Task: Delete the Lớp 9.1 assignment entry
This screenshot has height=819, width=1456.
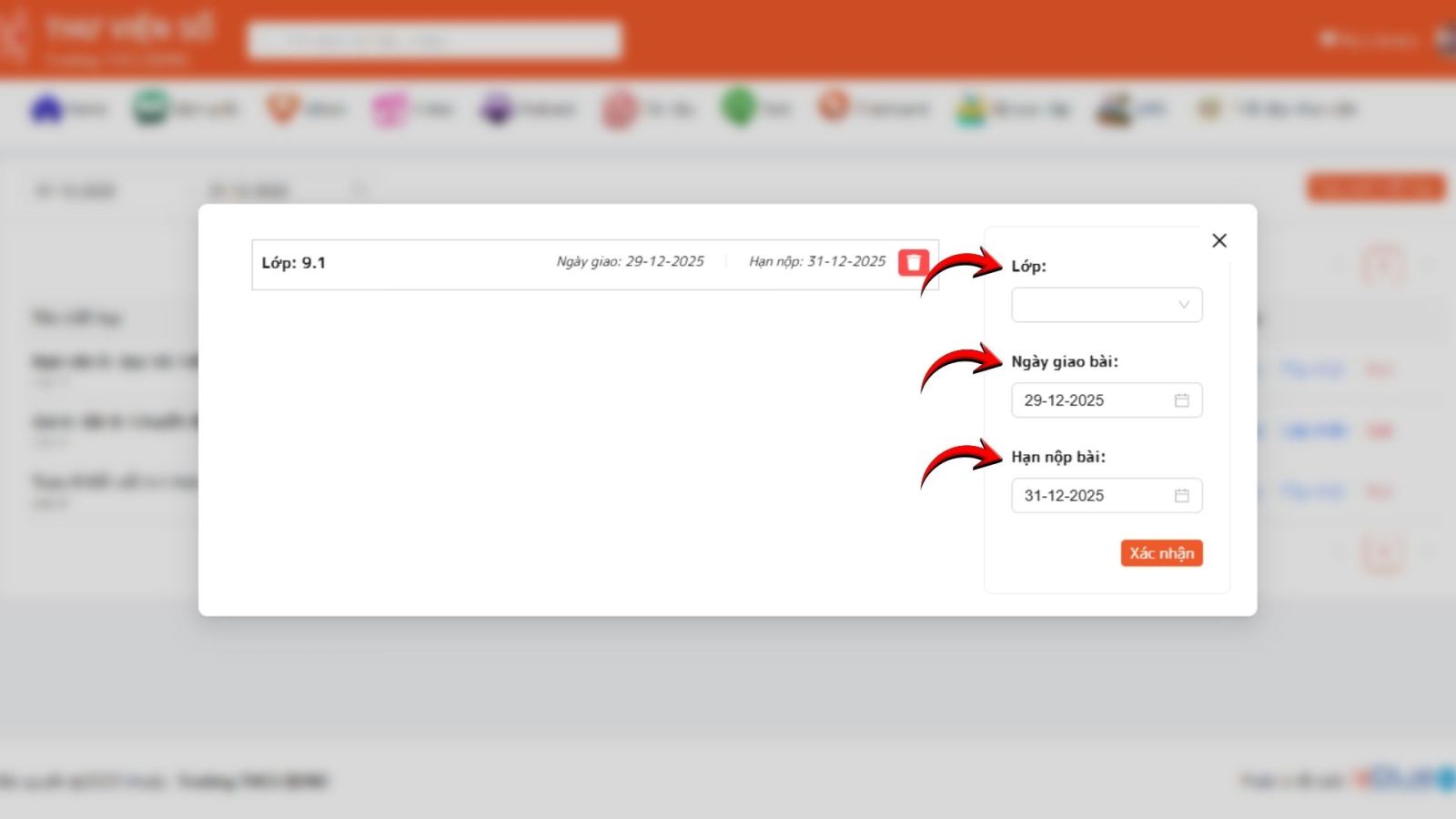Action: (x=914, y=262)
